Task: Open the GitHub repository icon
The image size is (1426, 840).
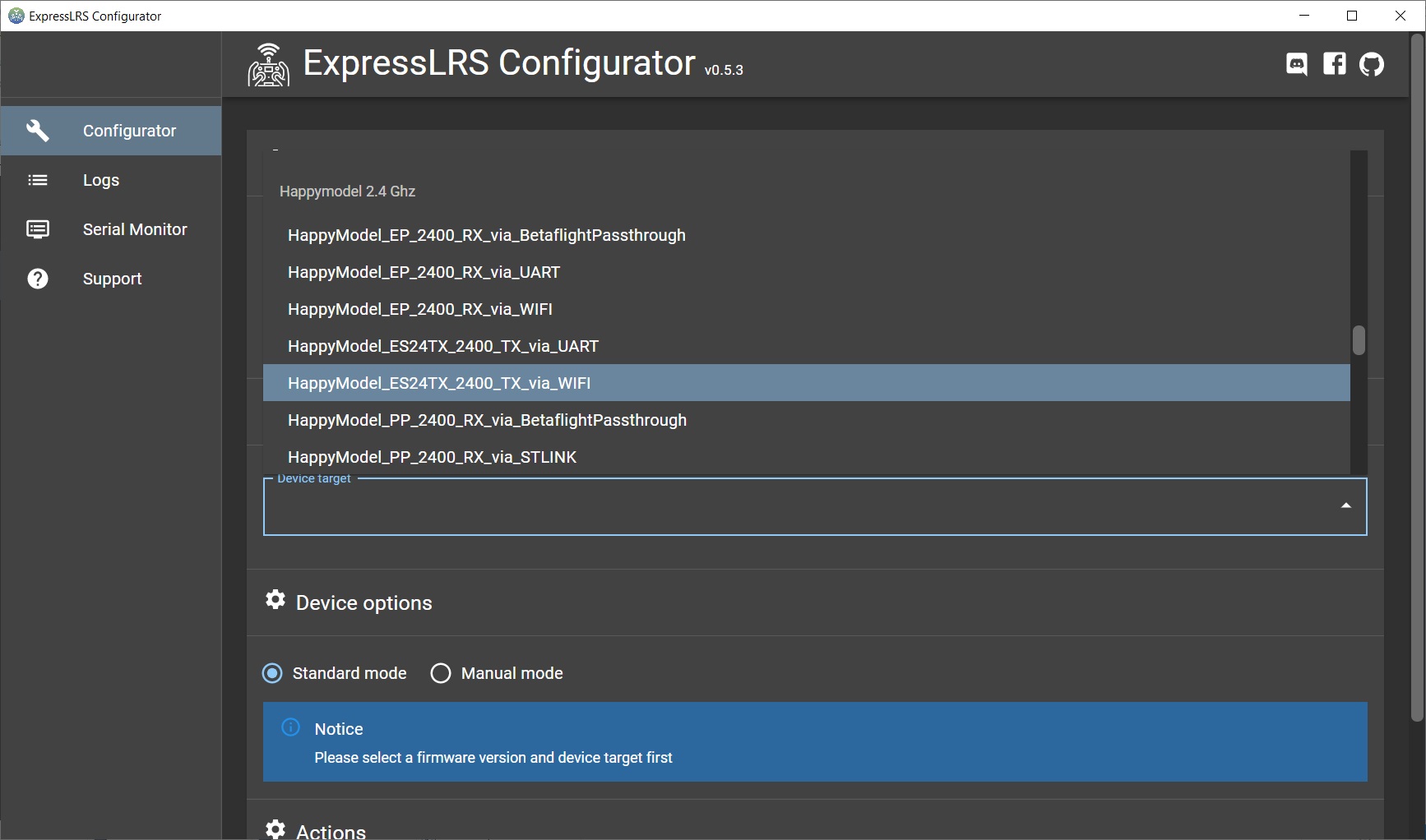Action: [1372, 64]
